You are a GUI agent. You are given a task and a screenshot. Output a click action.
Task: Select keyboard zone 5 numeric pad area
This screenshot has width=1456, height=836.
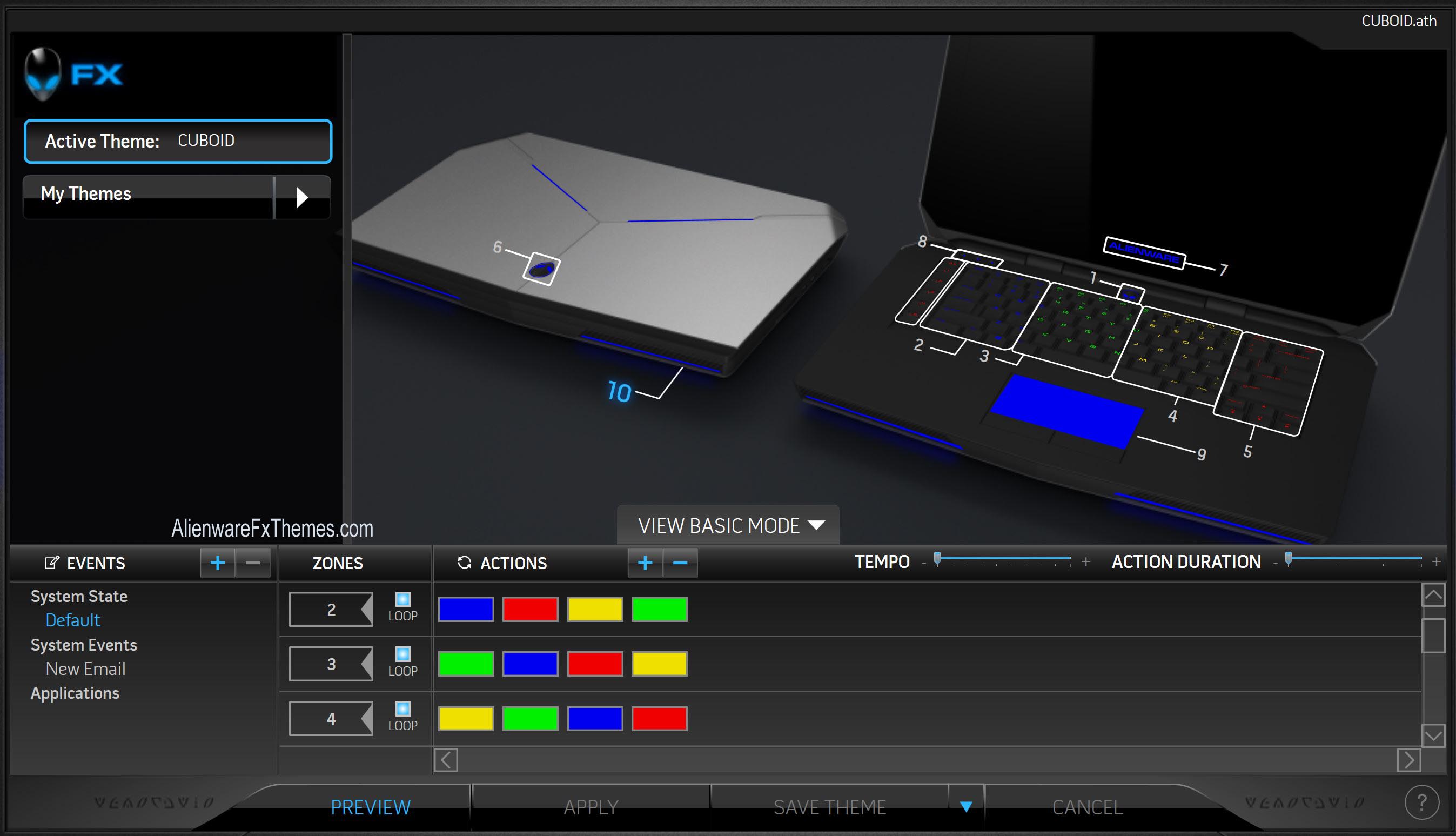(1269, 383)
